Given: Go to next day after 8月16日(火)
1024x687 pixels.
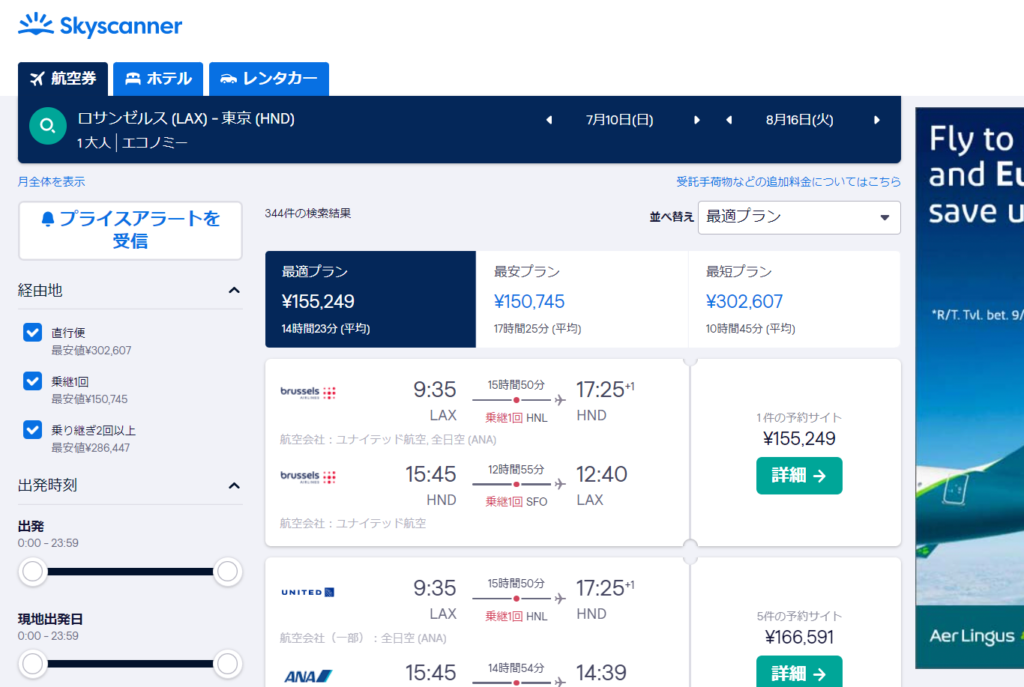Looking at the screenshot, I should coord(877,120).
